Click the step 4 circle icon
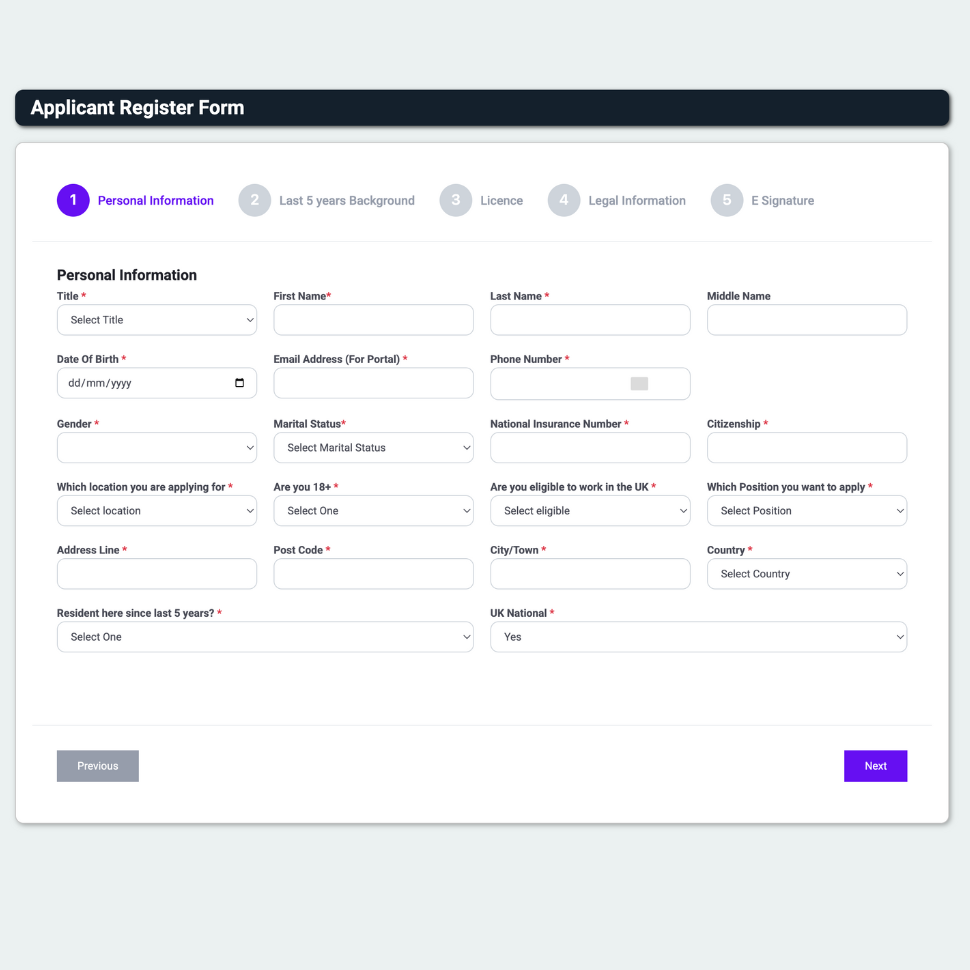 pyautogui.click(x=564, y=200)
